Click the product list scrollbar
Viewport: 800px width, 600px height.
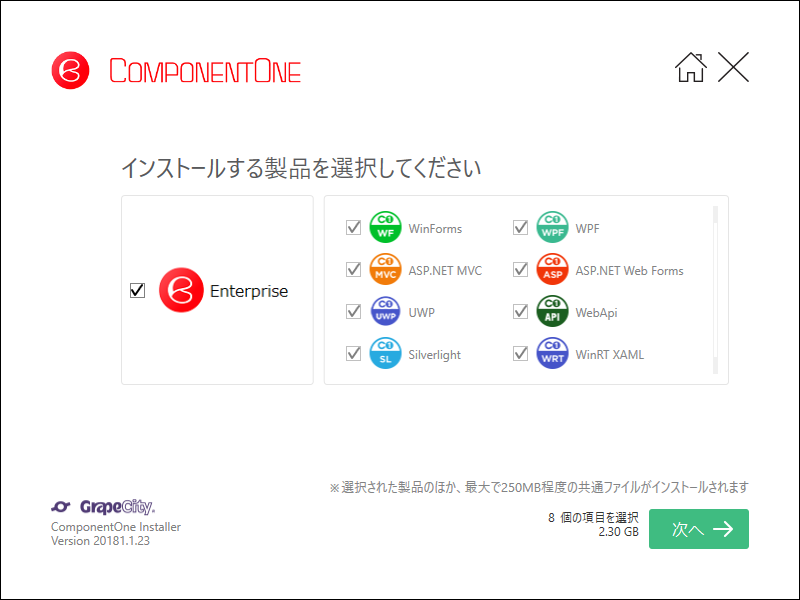tap(715, 290)
